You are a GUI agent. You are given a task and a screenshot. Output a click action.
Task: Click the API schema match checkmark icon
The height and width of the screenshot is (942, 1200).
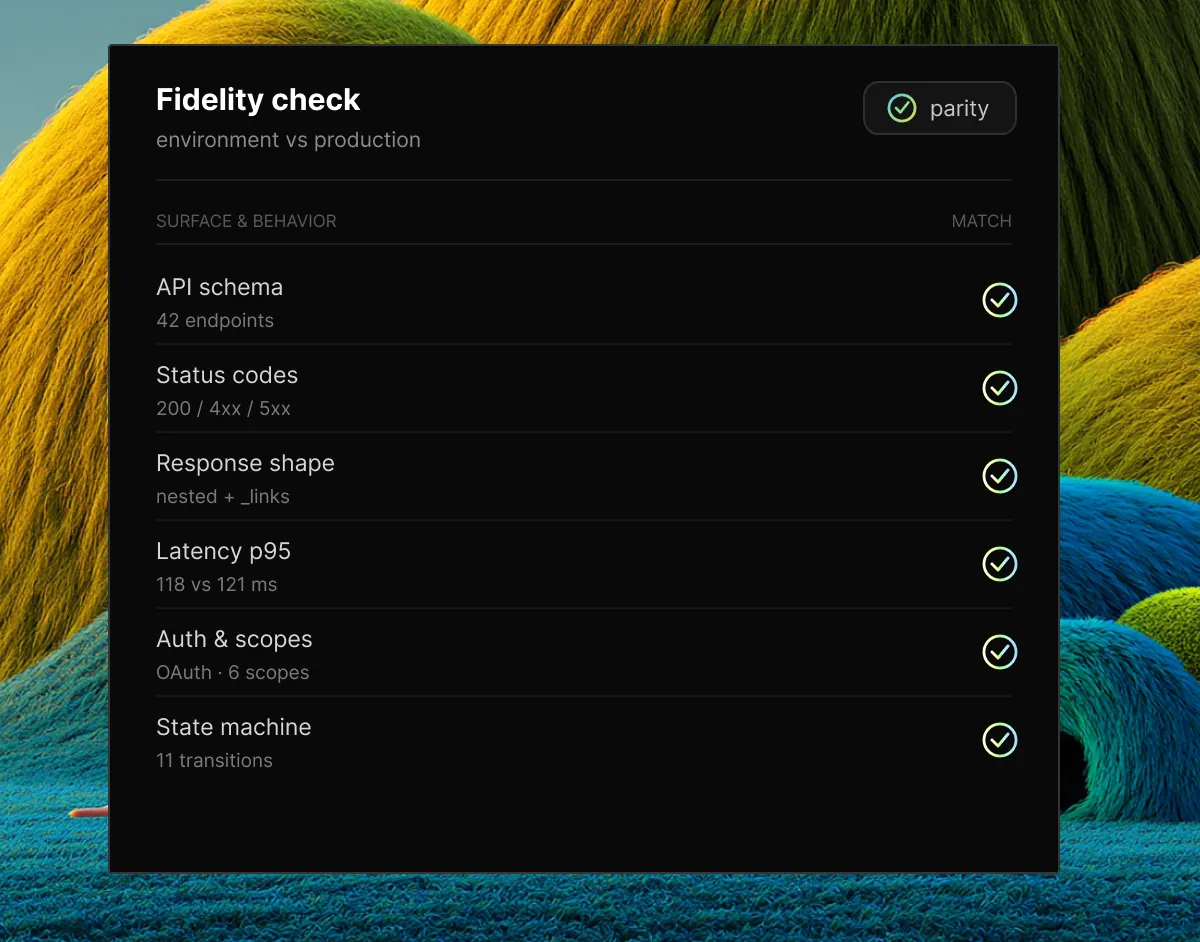coord(999,300)
